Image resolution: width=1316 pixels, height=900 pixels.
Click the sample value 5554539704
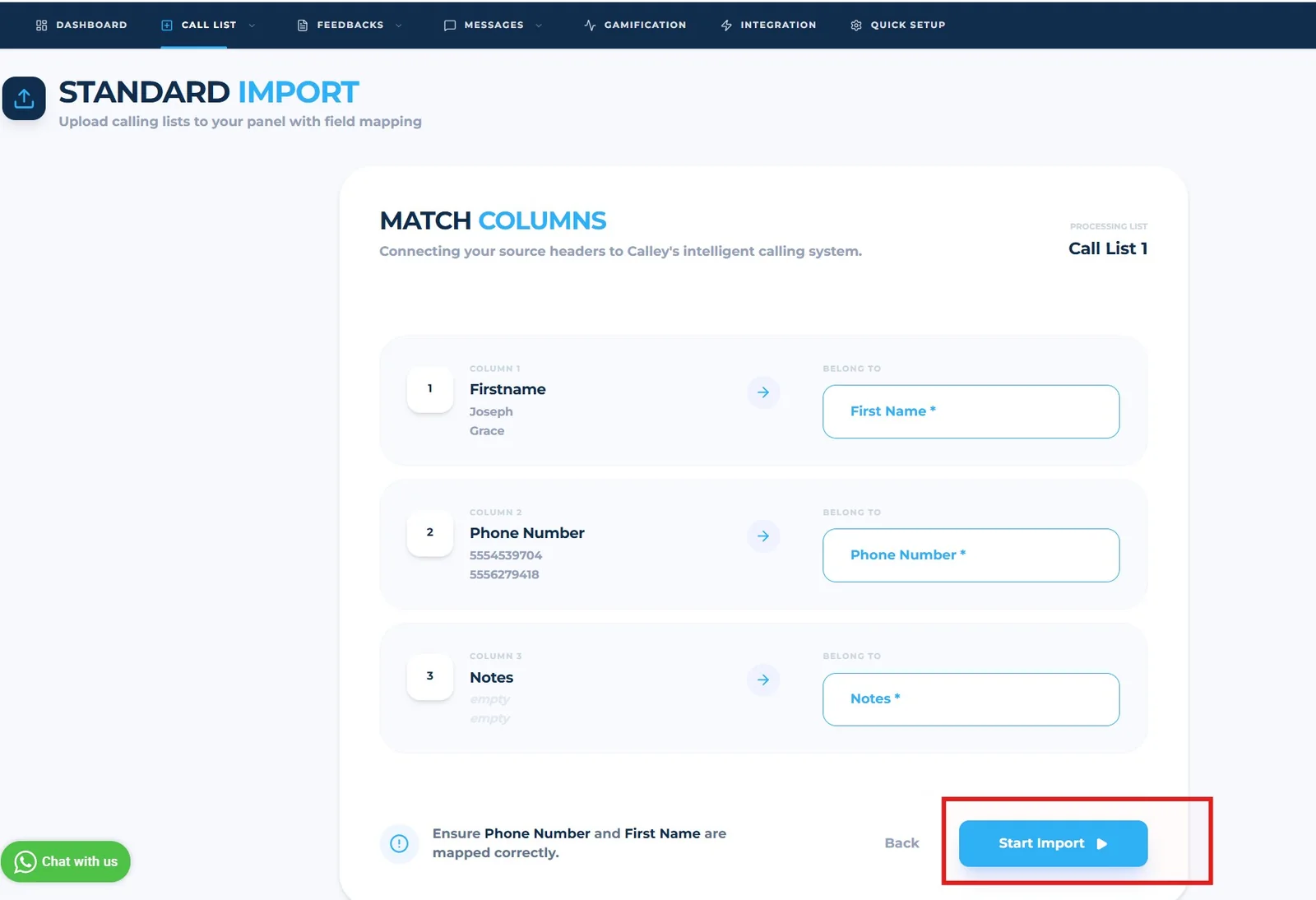click(x=506, y=555)
